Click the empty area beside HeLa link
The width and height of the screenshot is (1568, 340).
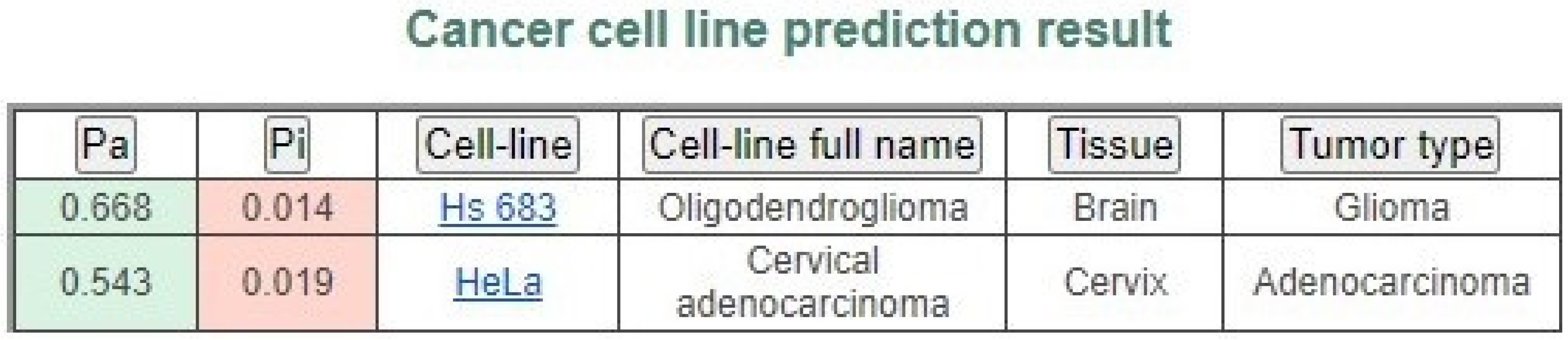click(x=581, y=283)
